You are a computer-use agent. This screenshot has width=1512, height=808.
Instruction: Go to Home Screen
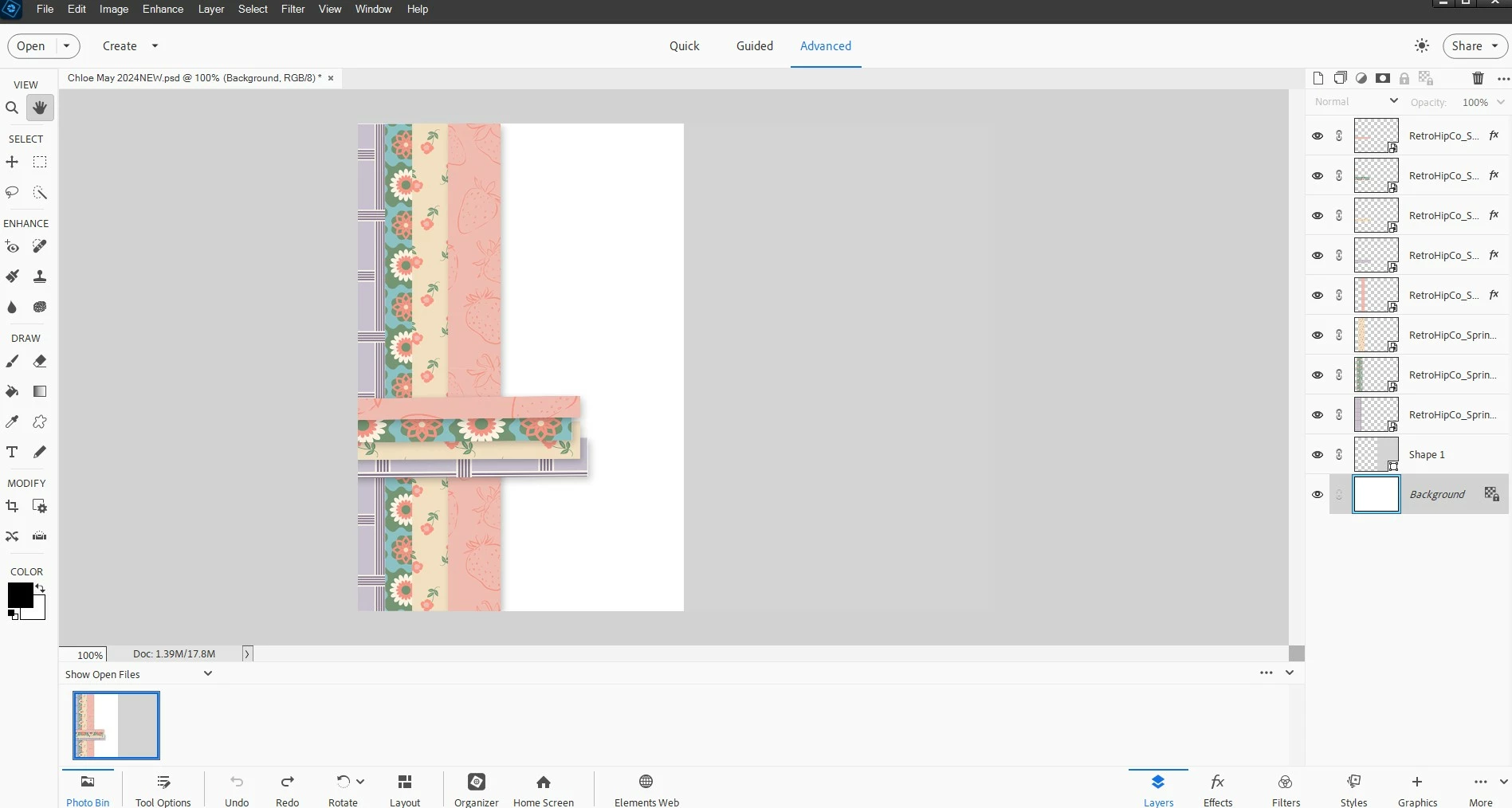tap(544, 790)
